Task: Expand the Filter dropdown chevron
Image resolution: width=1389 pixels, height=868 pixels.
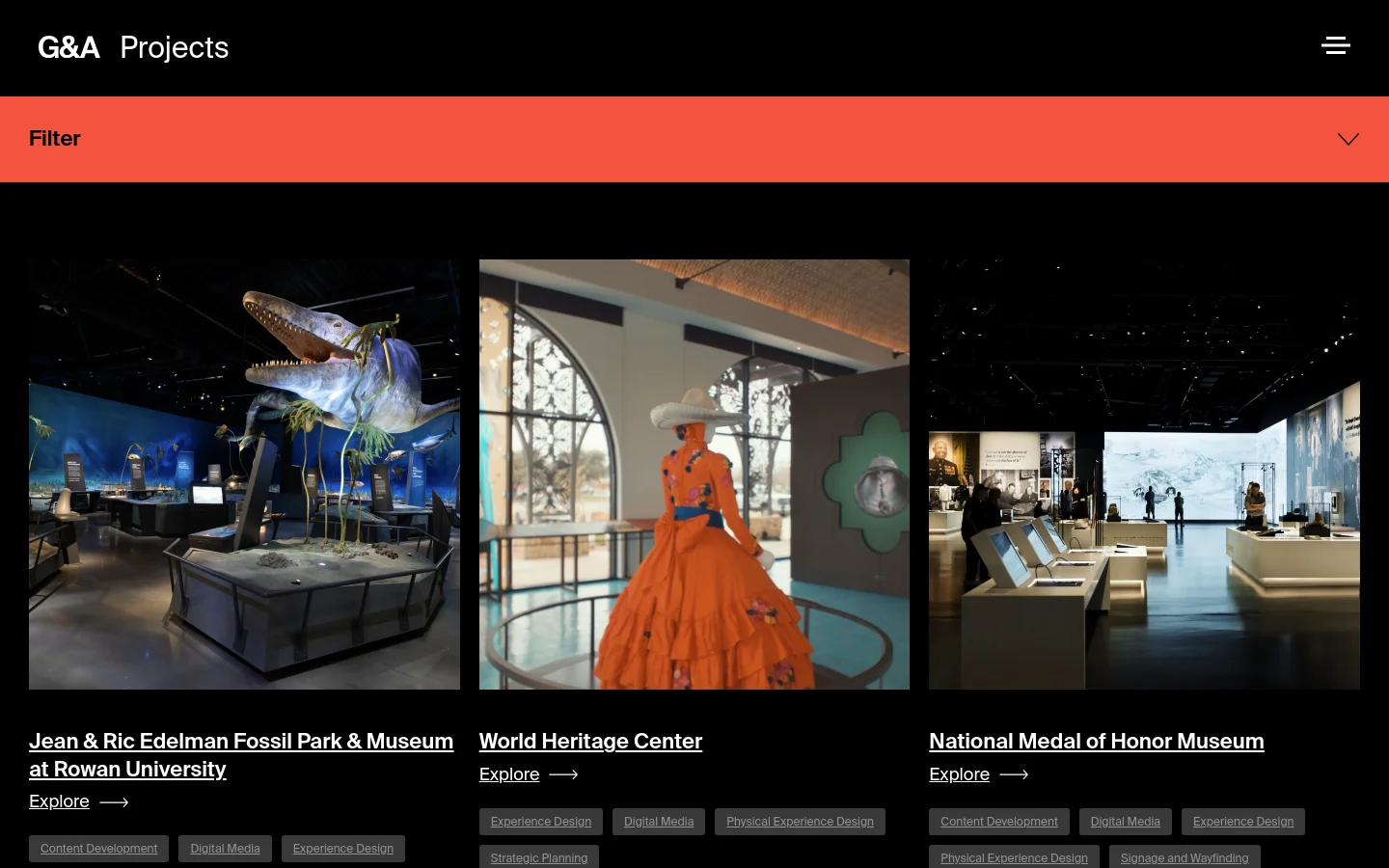Action: 1348,139
